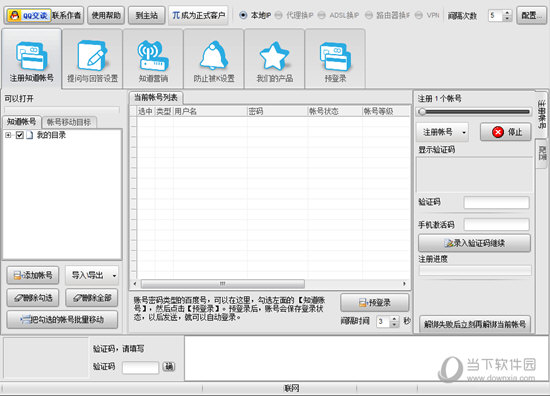Click the 确 confirm button beside 验证码

click(169, 367)
